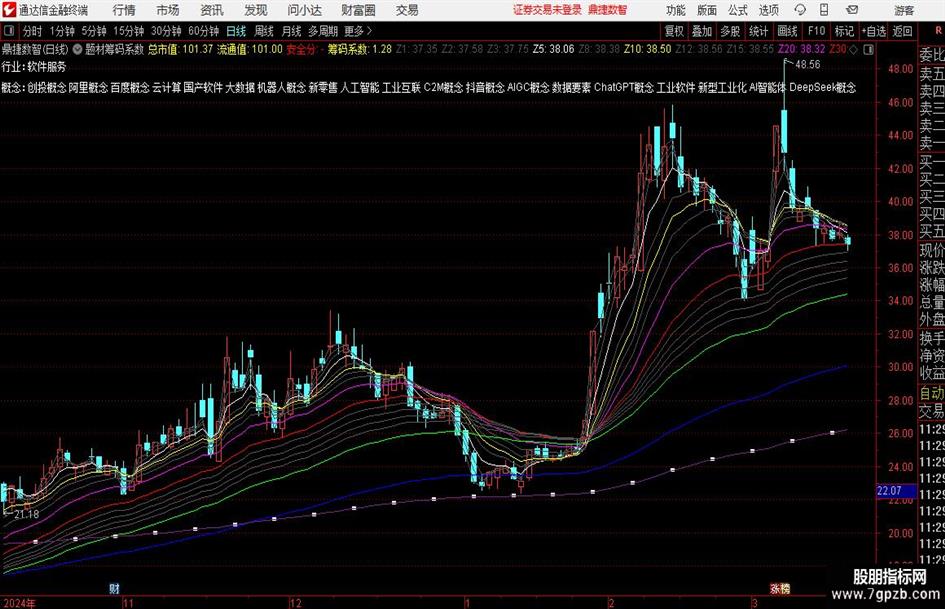Image resolution: width=945 pixels, height=609 pixels.
Task: Click the 软件服务 industry label
Action: coord(47,67)
